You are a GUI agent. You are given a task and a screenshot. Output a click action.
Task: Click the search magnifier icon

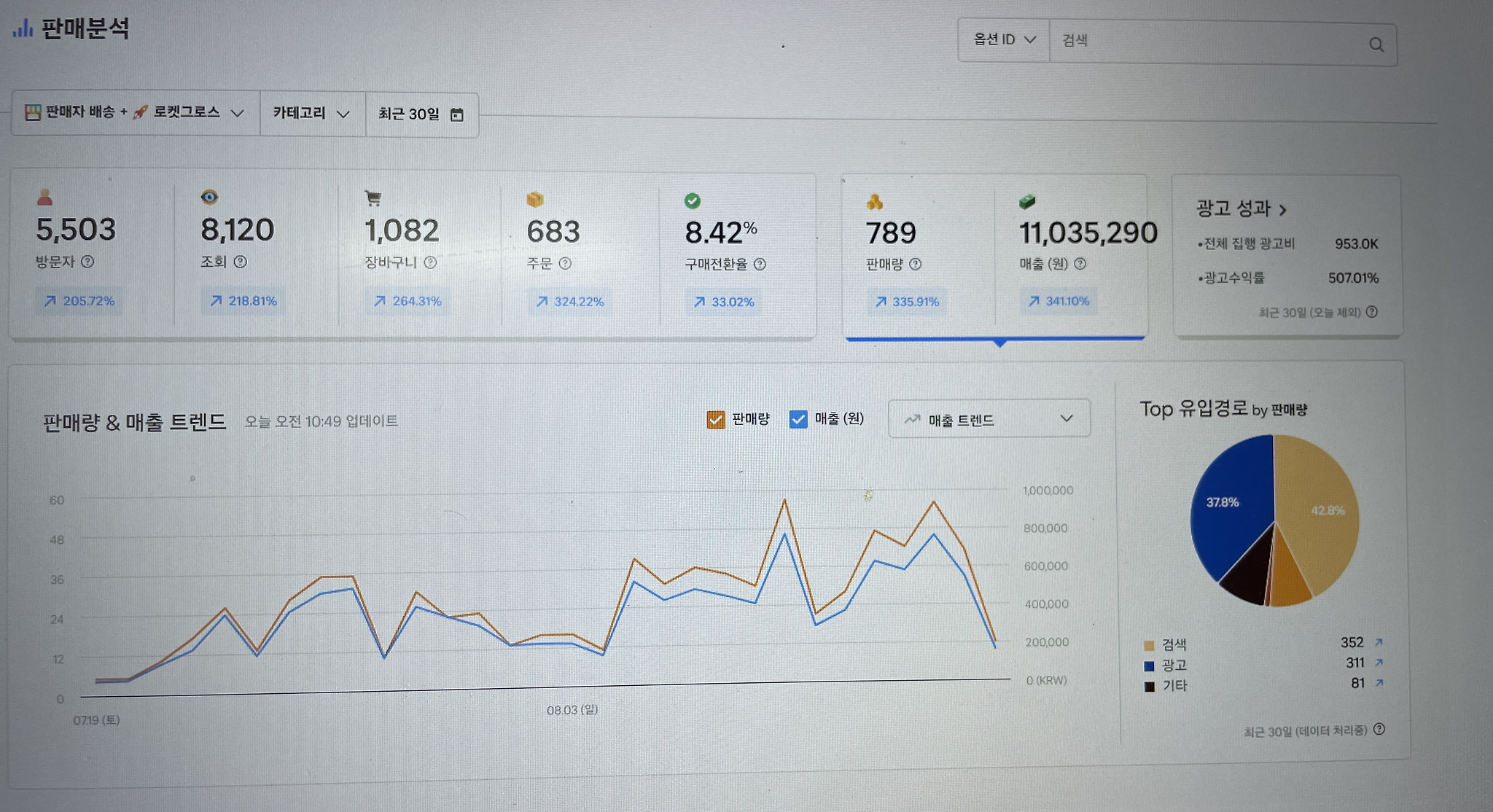click(1376, 44)
